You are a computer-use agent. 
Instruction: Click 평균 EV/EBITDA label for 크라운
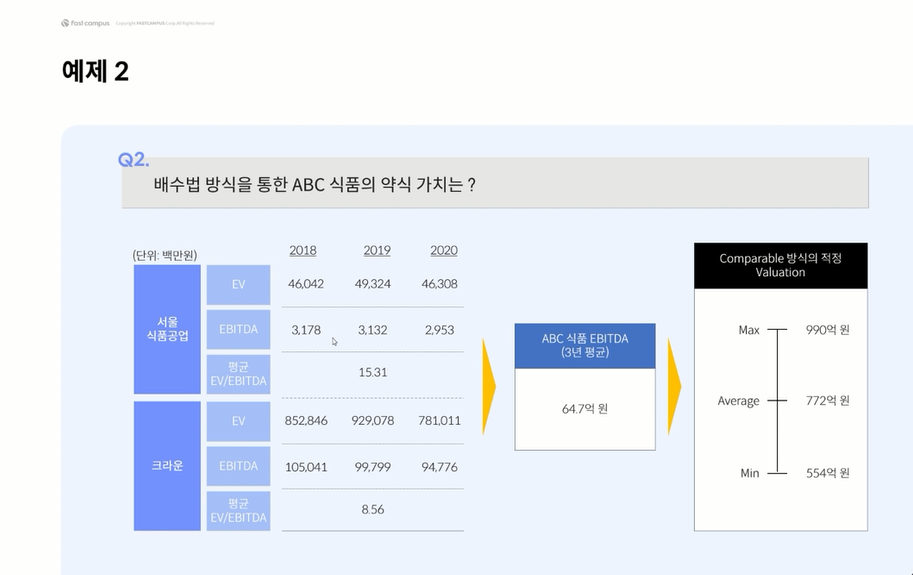tap(238, 511)
